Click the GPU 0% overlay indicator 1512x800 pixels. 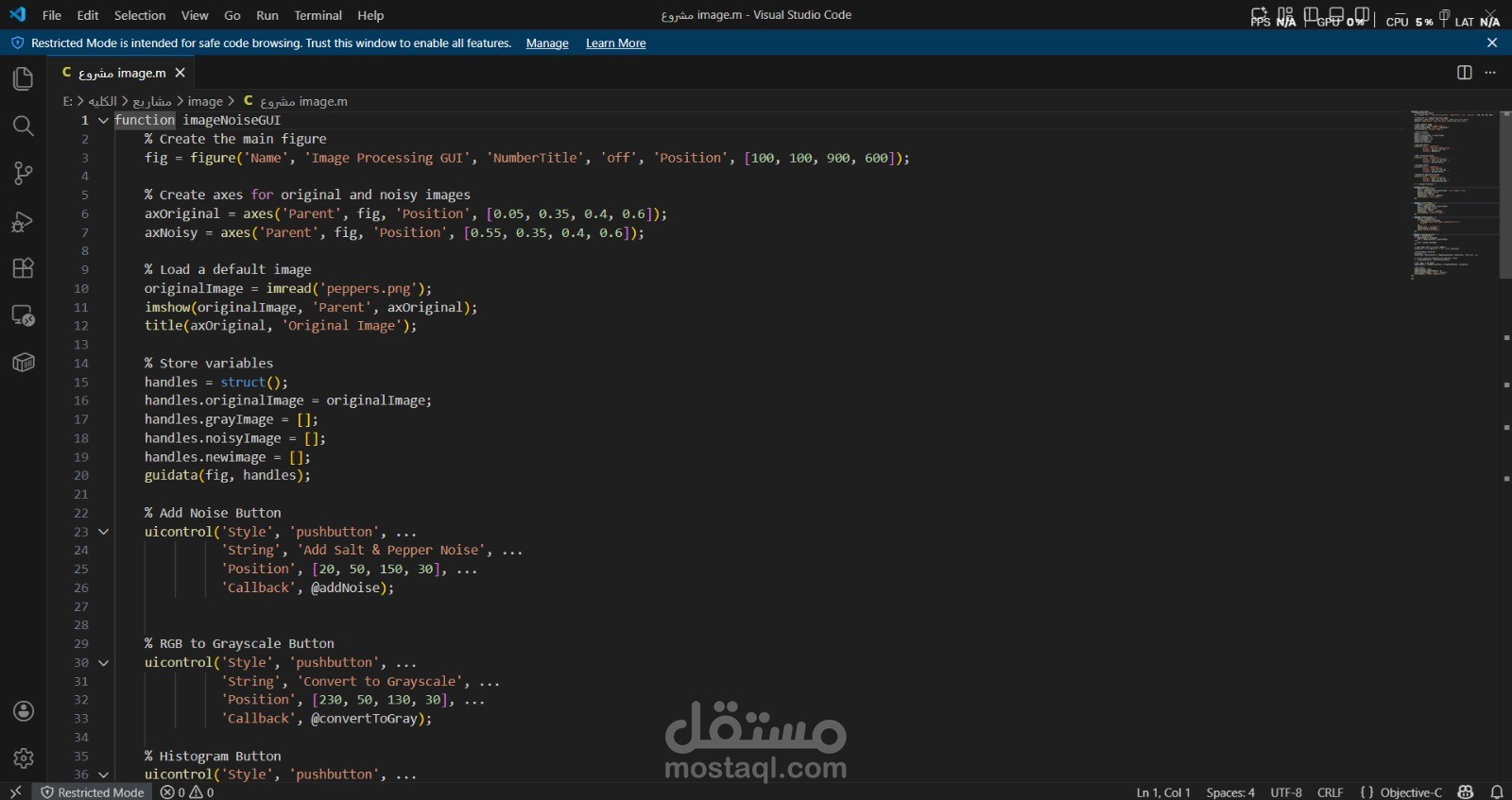[x=1341, y=20]
